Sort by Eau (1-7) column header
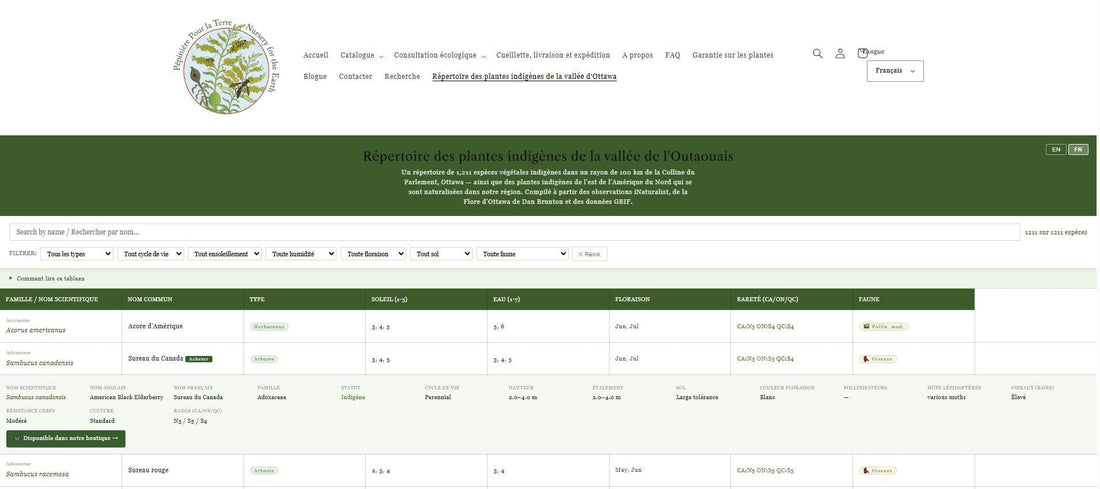Viewport: 1100px width, 489px height. click(549, 299)
